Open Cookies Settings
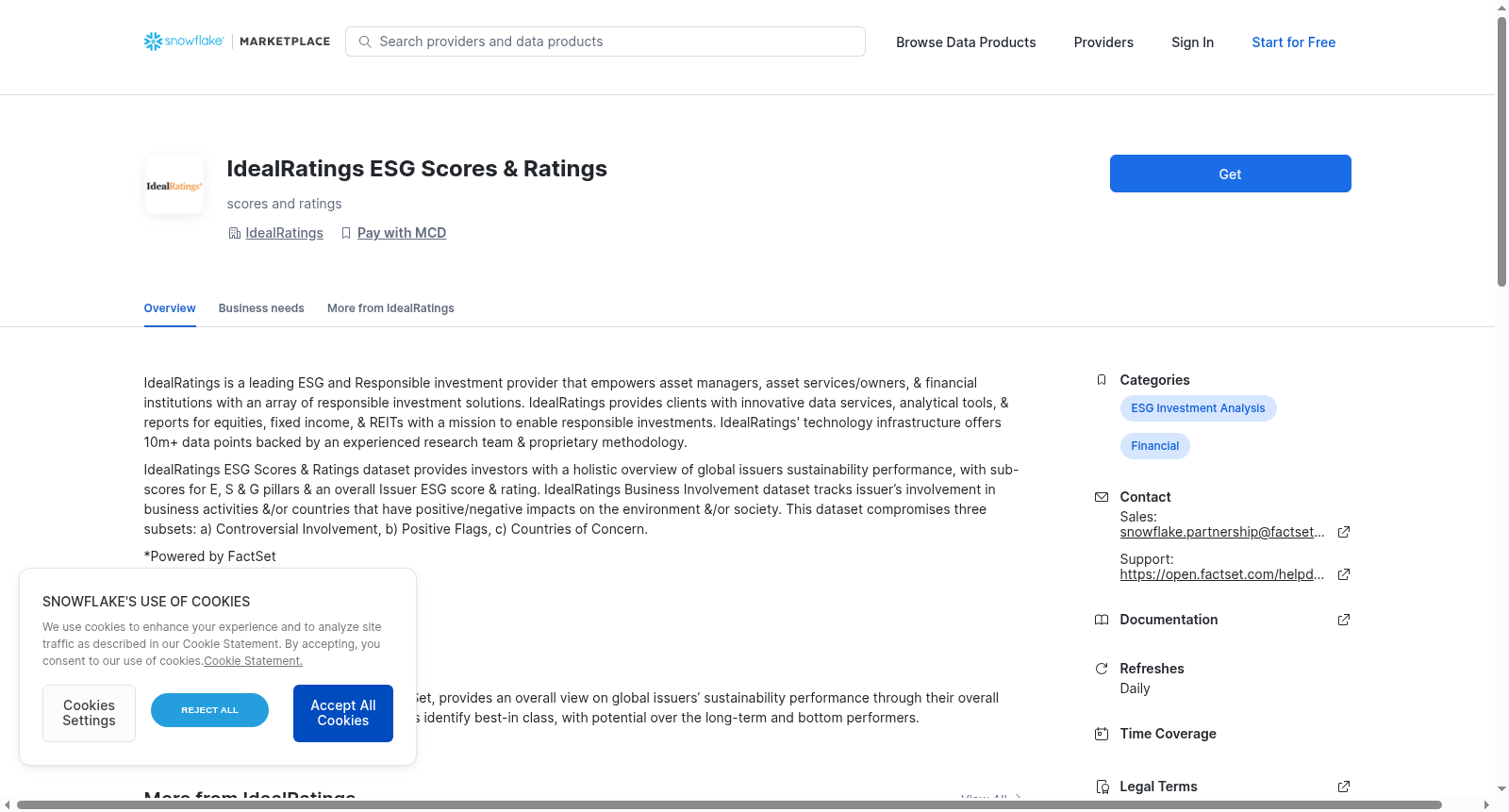 (89, 713)
